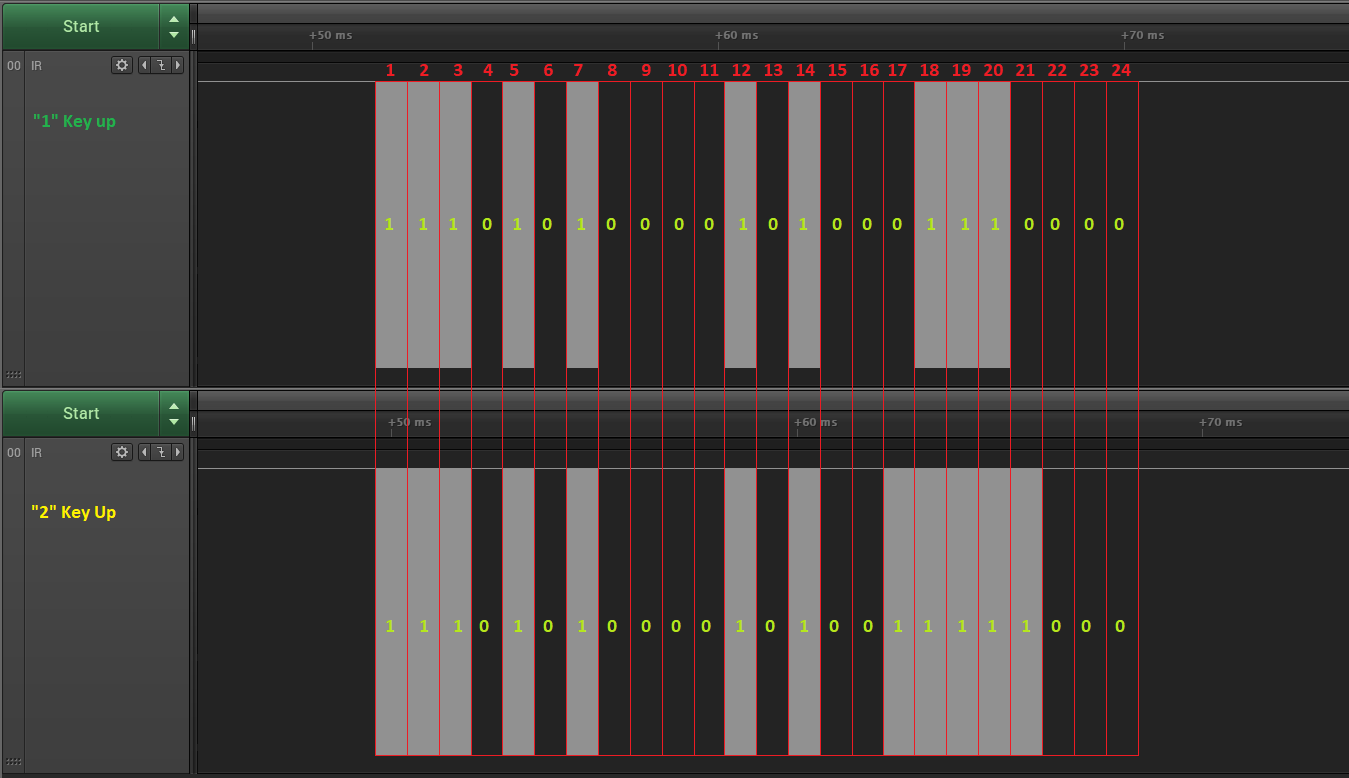This screenshot has width=1349, height=778.
Task: Jump to next edge in top IR channel
Action: tap(178, 65)
